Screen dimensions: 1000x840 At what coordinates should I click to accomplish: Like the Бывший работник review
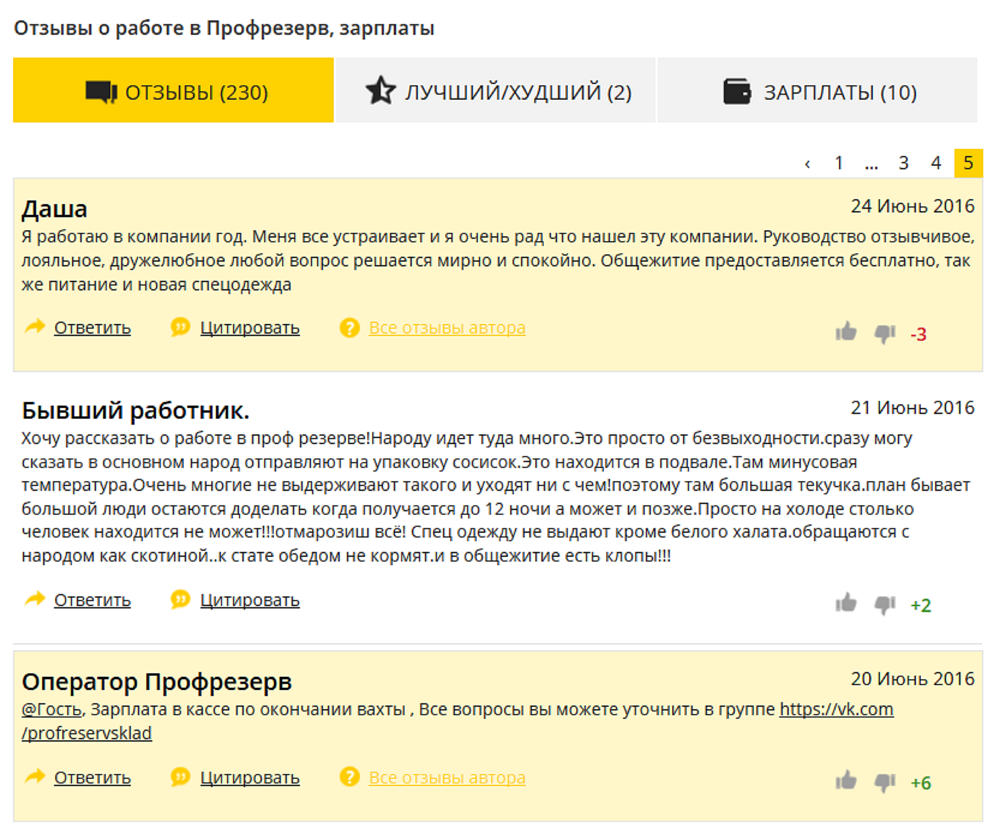[x=846, y=603]
